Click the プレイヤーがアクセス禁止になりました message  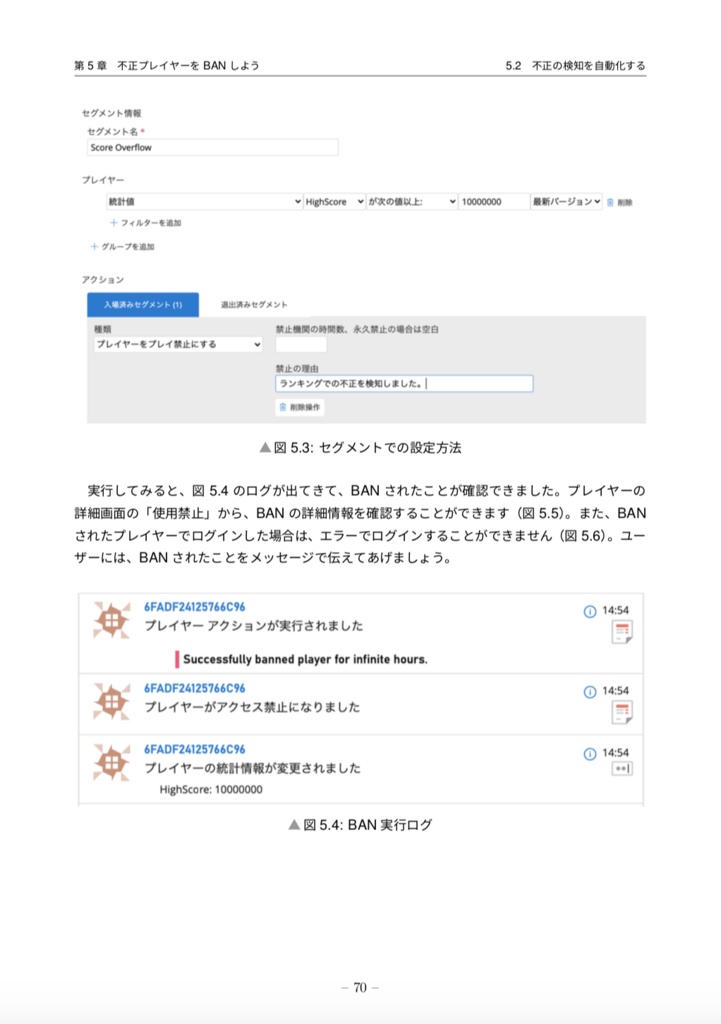pyautogui.click(x=252, y=707)
